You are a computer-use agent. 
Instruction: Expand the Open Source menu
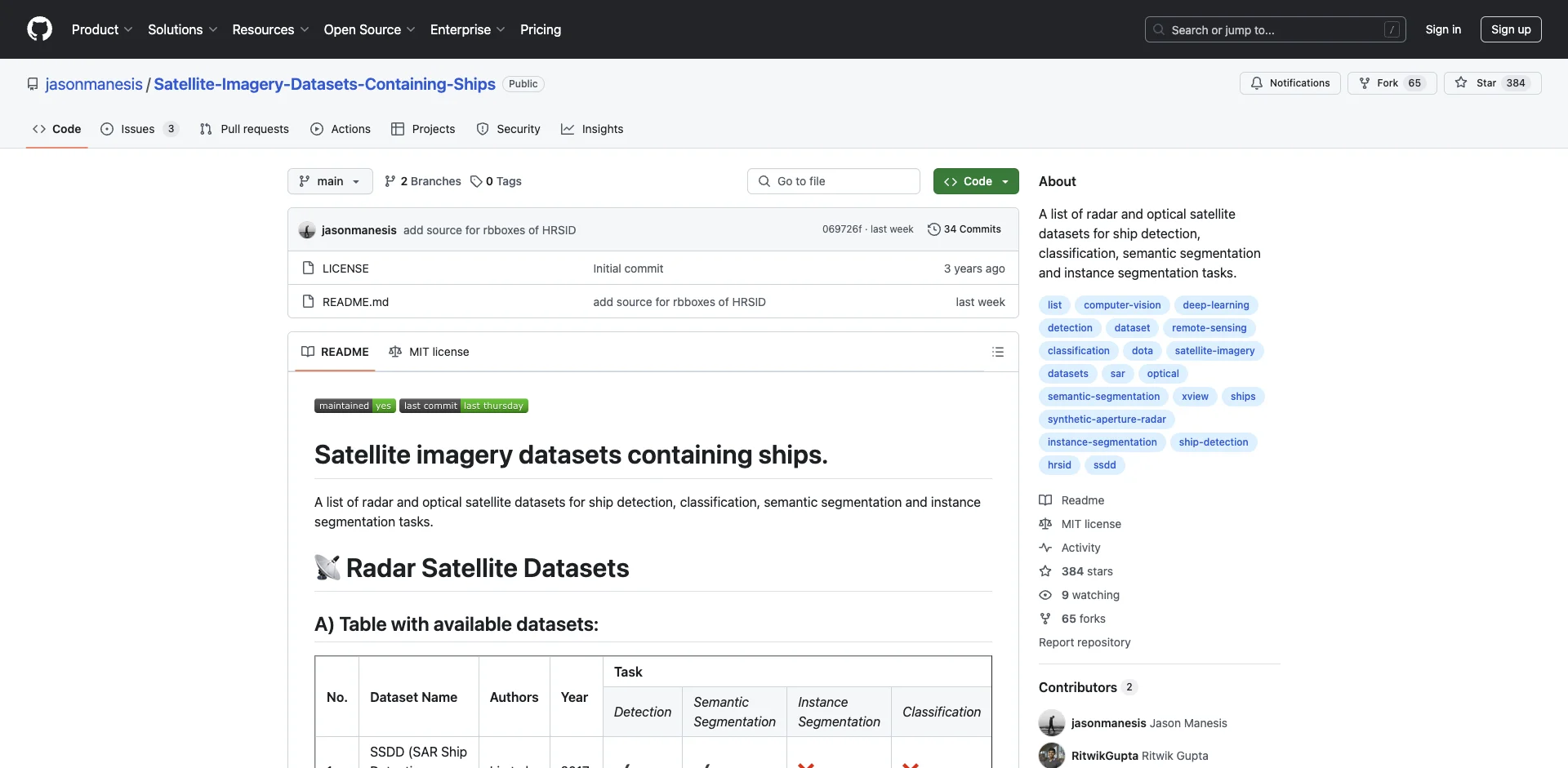(x=369, y=29)
